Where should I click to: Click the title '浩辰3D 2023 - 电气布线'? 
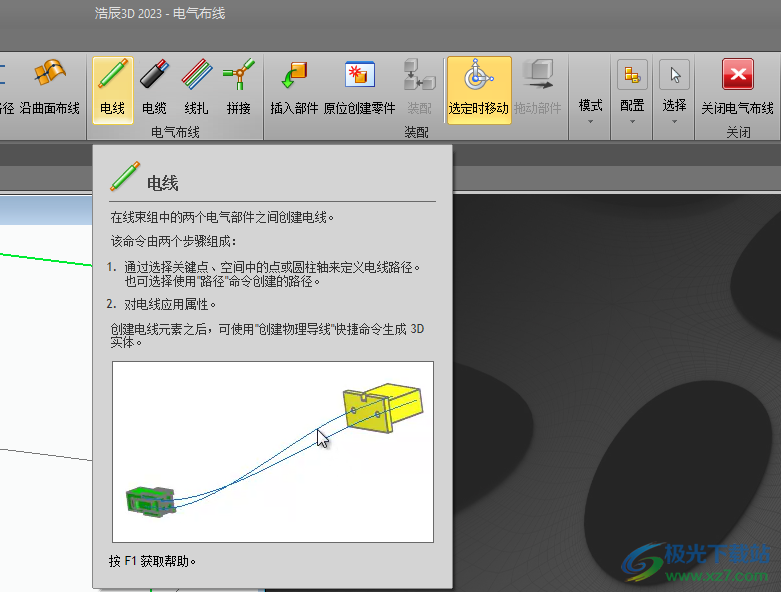[x=160, y=13]
